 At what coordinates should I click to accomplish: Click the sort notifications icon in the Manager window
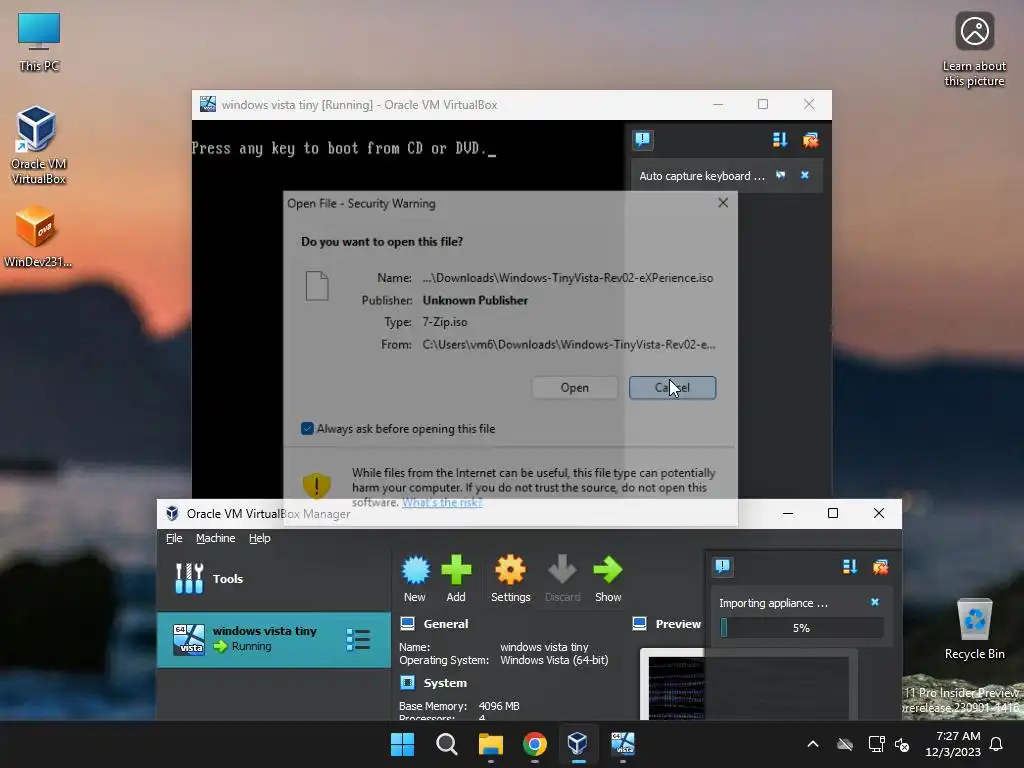click(850, 567)
